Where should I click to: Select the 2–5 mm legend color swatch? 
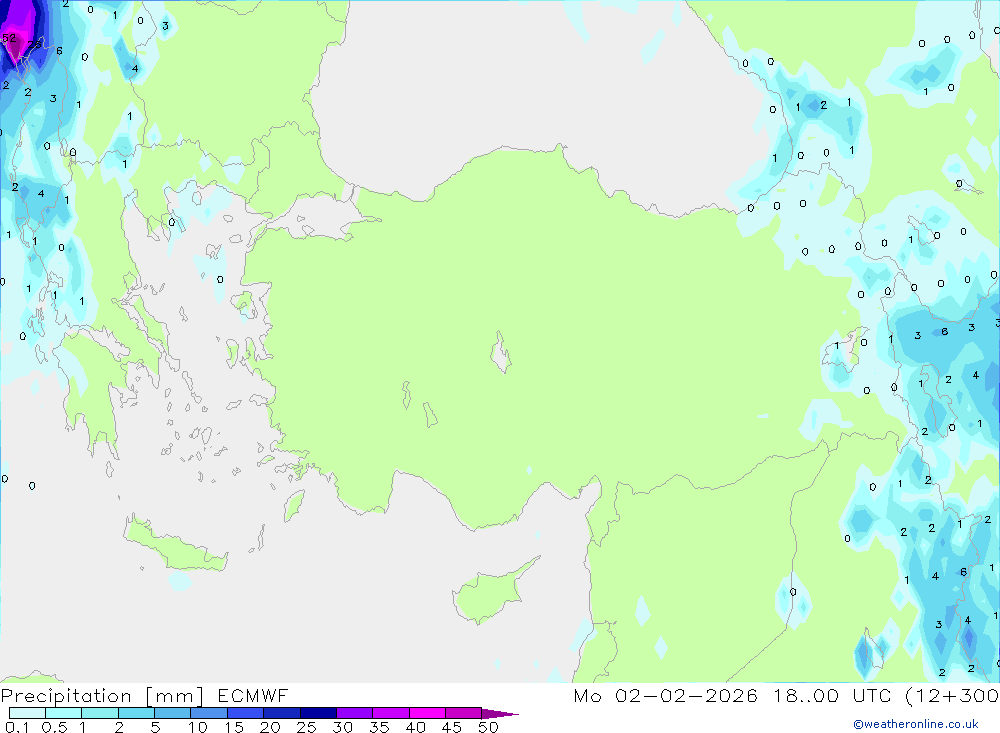click(x=136, y=713)
